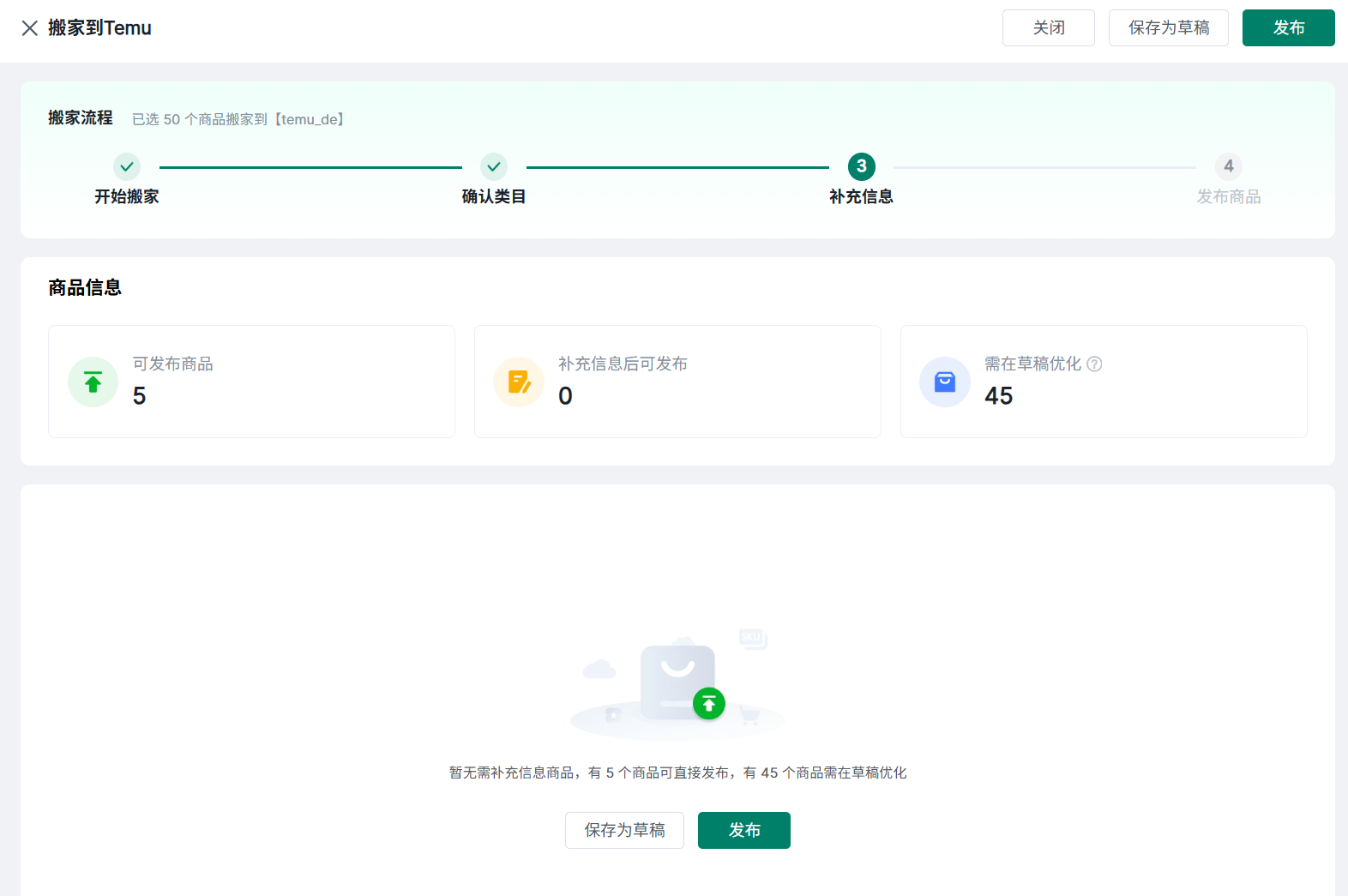Click blue box icon in 需在草稿优化 card

[944, 382]
